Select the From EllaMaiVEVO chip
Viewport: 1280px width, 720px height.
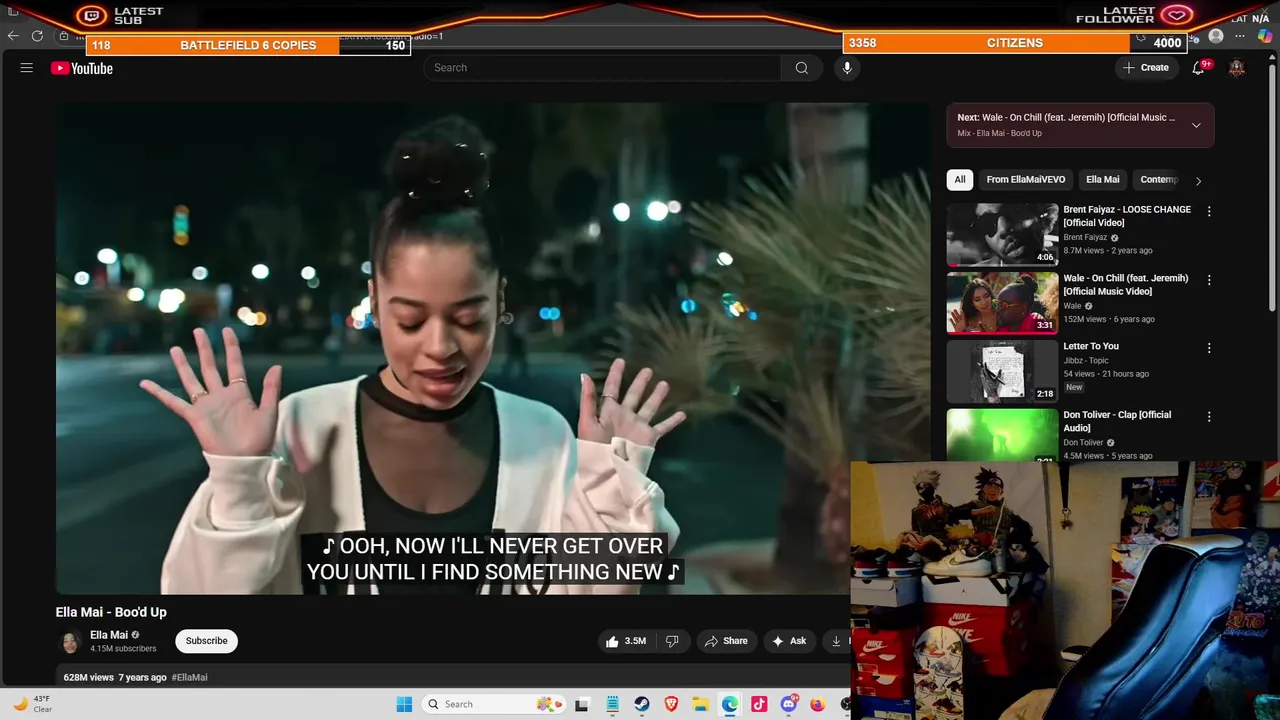(1026, 180)
